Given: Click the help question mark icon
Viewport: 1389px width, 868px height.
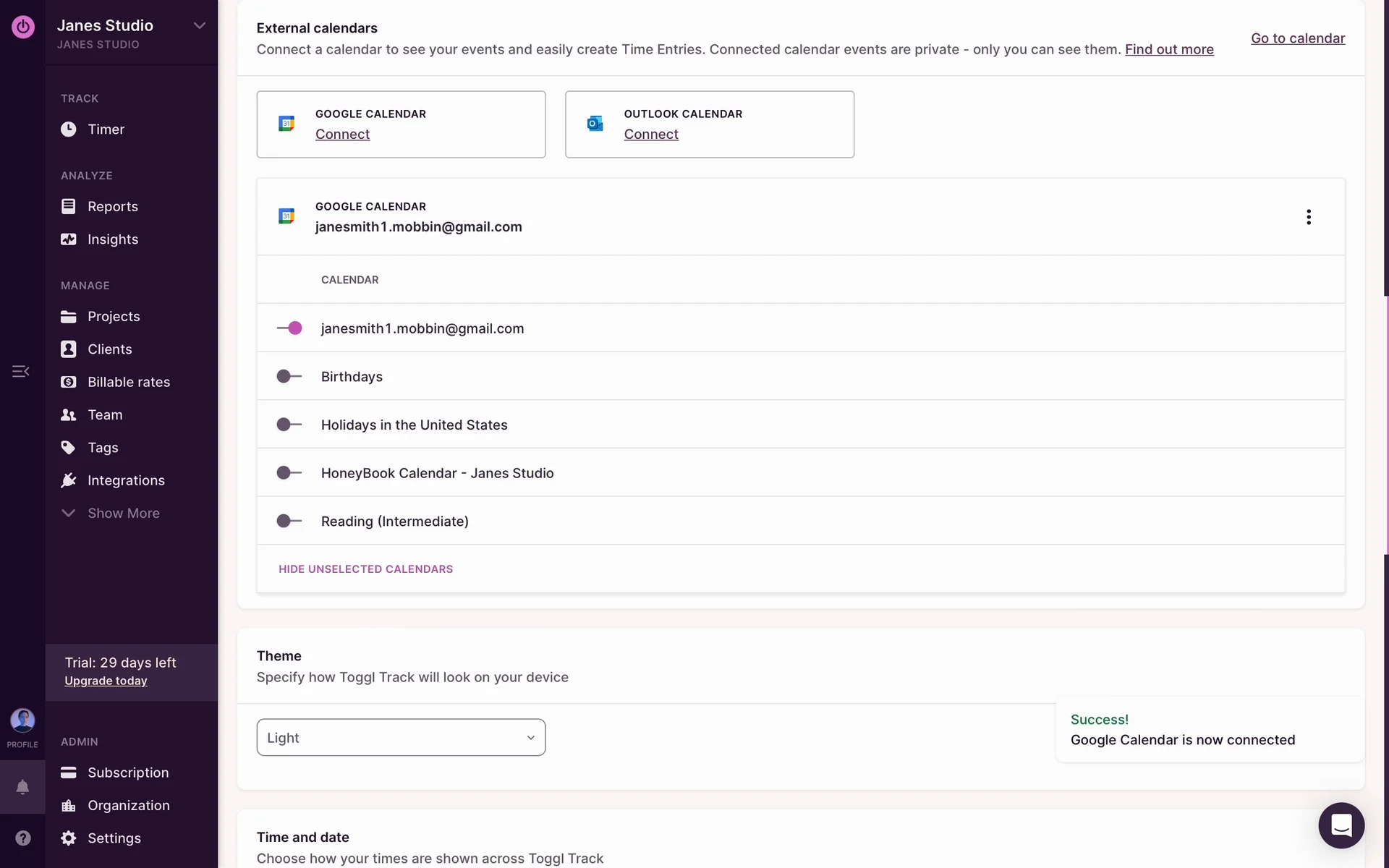Looking at the screenshot, I should coord(23,838).
